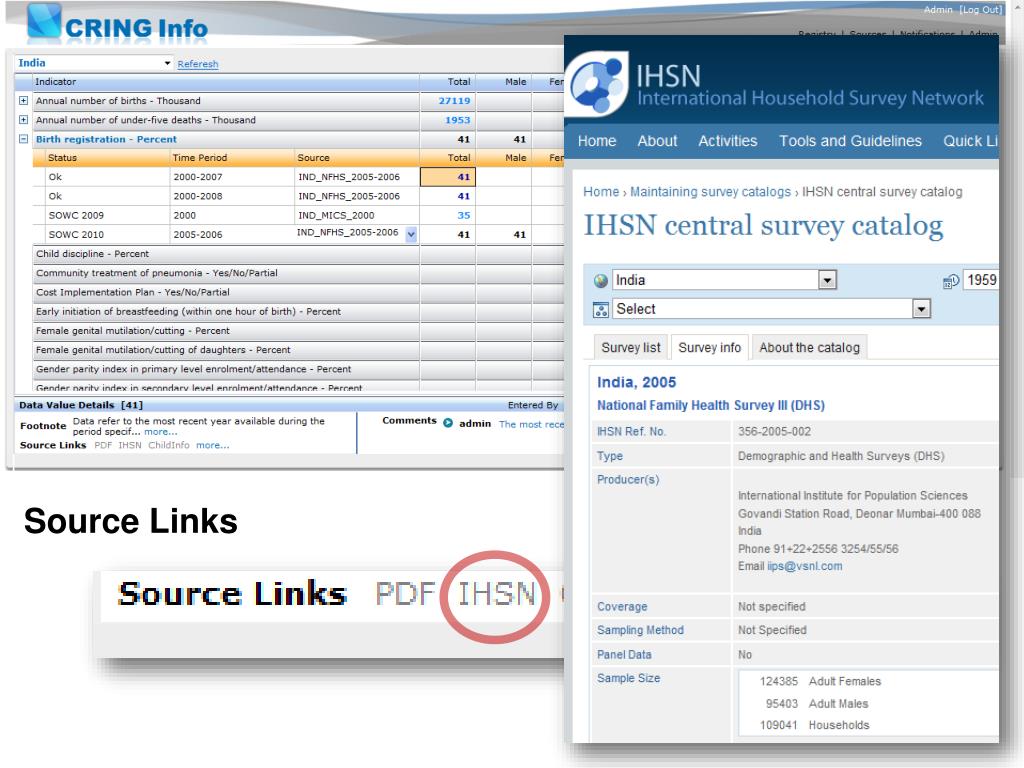
Task: Click the CRING Info logo icon
Action: (44, 23)
